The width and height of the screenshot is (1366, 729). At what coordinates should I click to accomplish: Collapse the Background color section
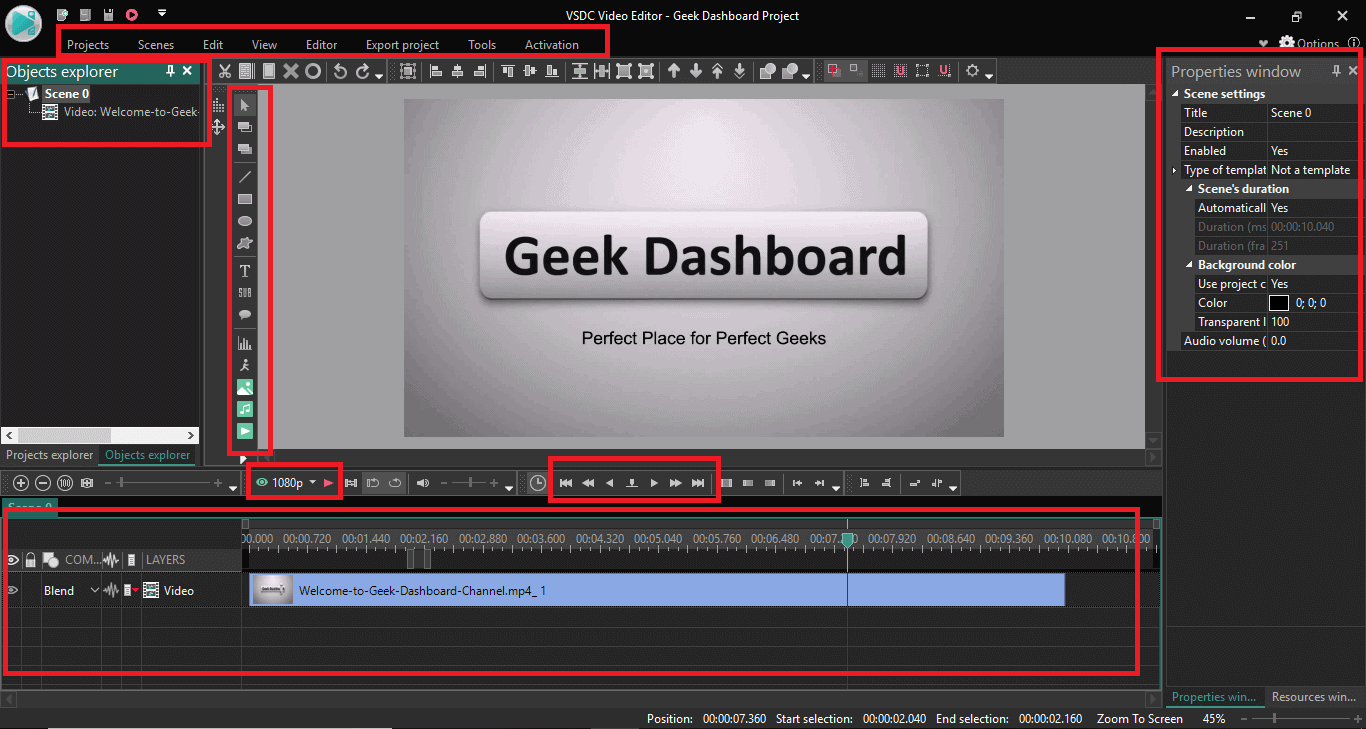(x=1189, y=264)
